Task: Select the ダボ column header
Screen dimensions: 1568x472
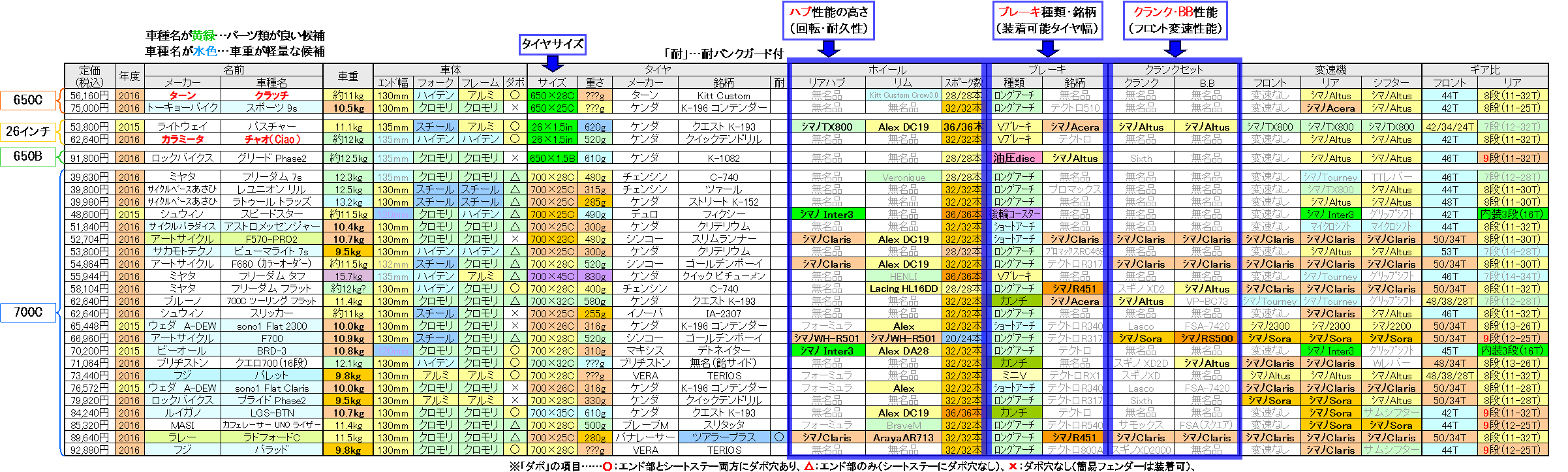Action: click(x=515, y=82)
